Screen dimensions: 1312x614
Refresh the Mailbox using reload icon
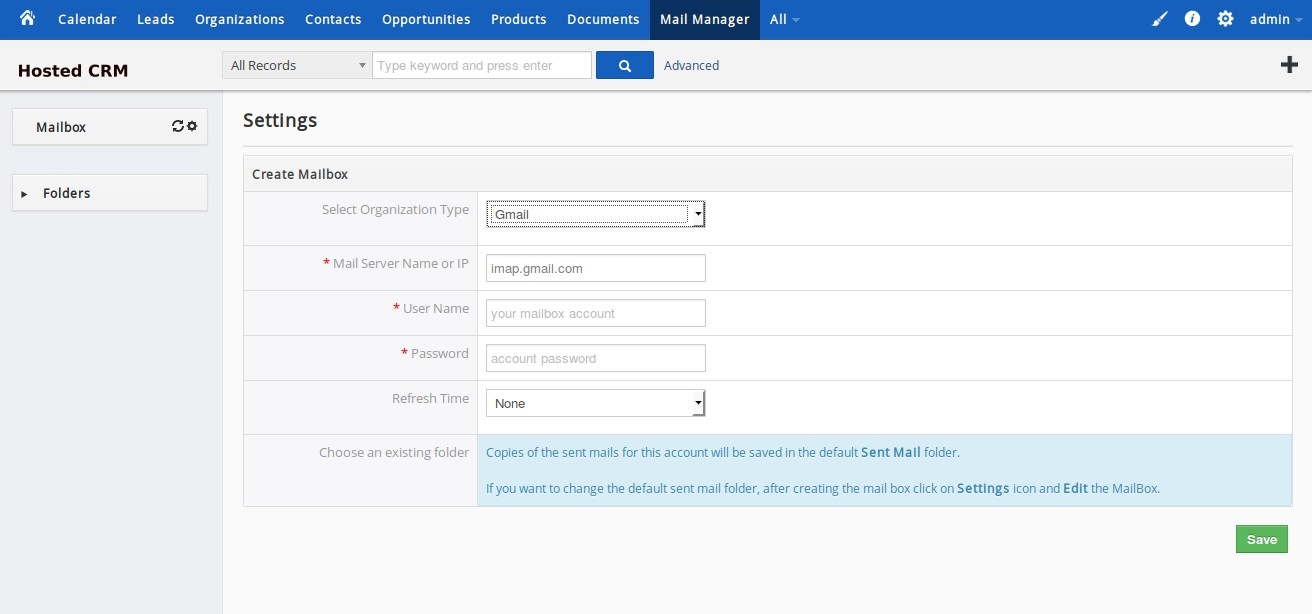[178, 127]
